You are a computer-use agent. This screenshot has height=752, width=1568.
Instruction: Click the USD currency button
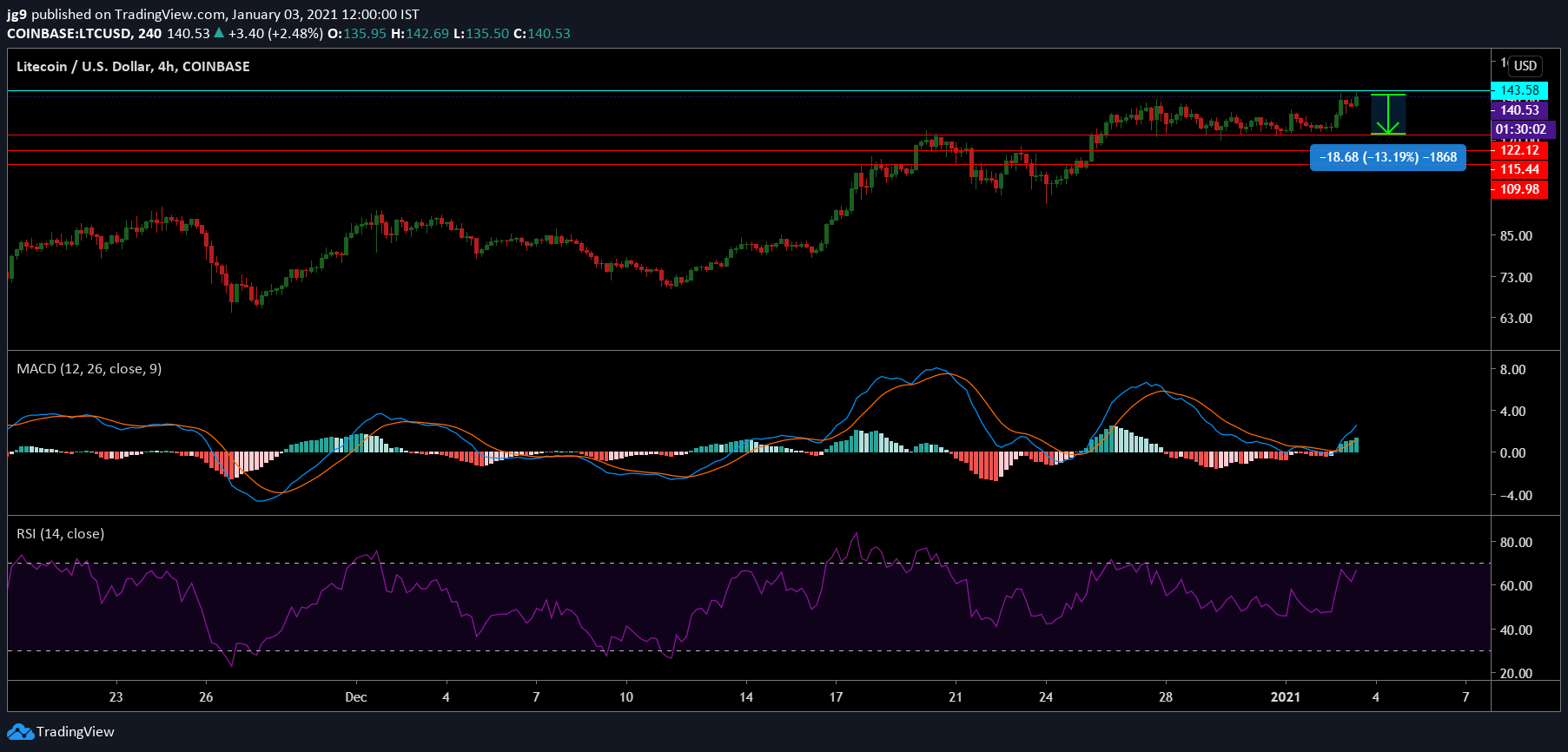click(1525, 66)
